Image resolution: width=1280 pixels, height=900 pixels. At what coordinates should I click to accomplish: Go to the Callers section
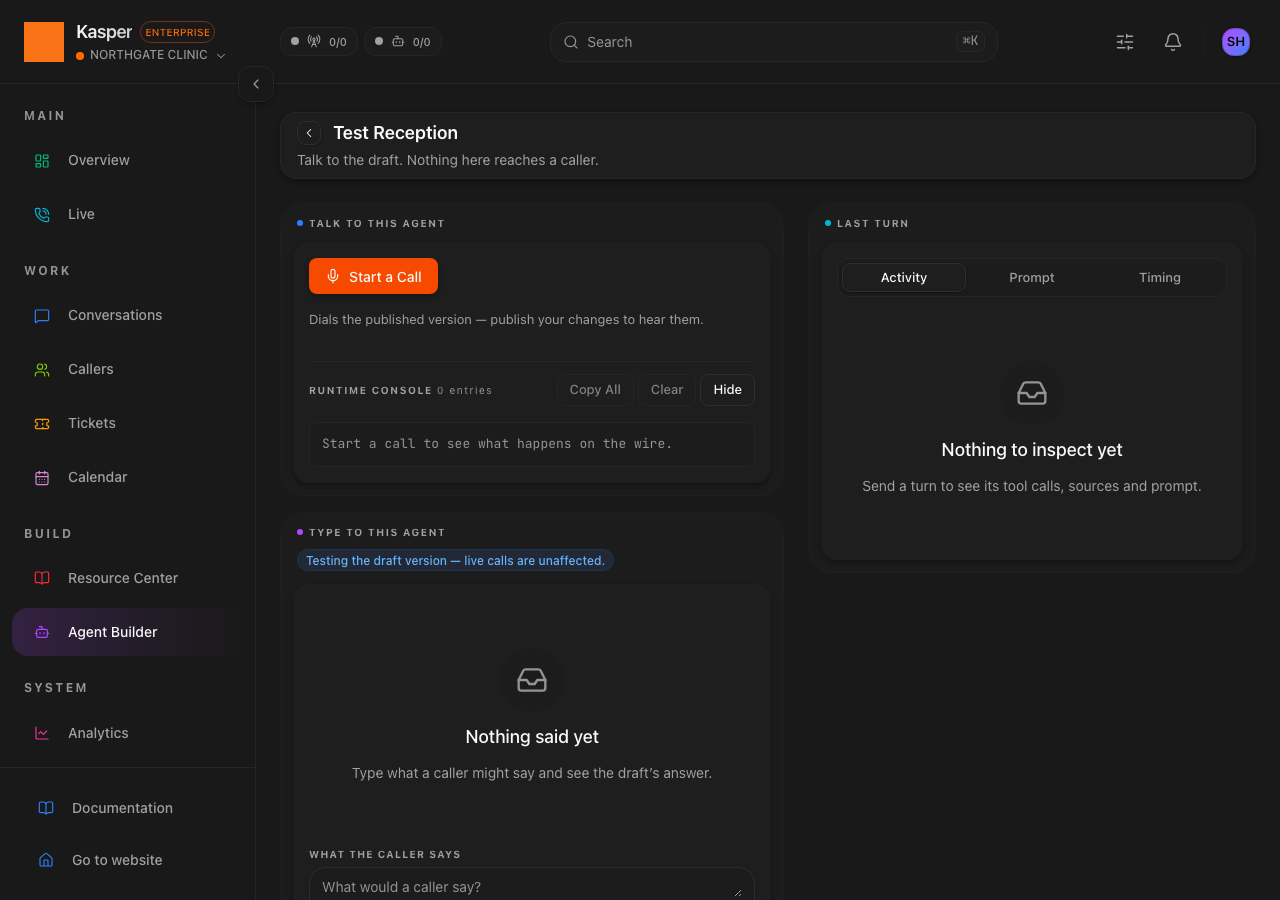pos(126,369)
